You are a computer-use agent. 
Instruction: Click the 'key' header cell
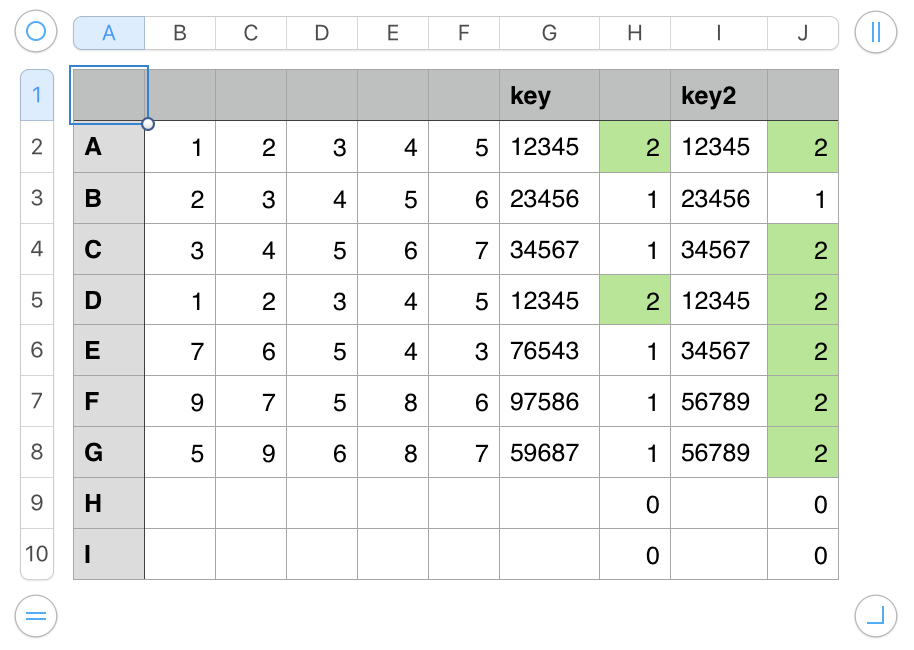tap(549, 96)
